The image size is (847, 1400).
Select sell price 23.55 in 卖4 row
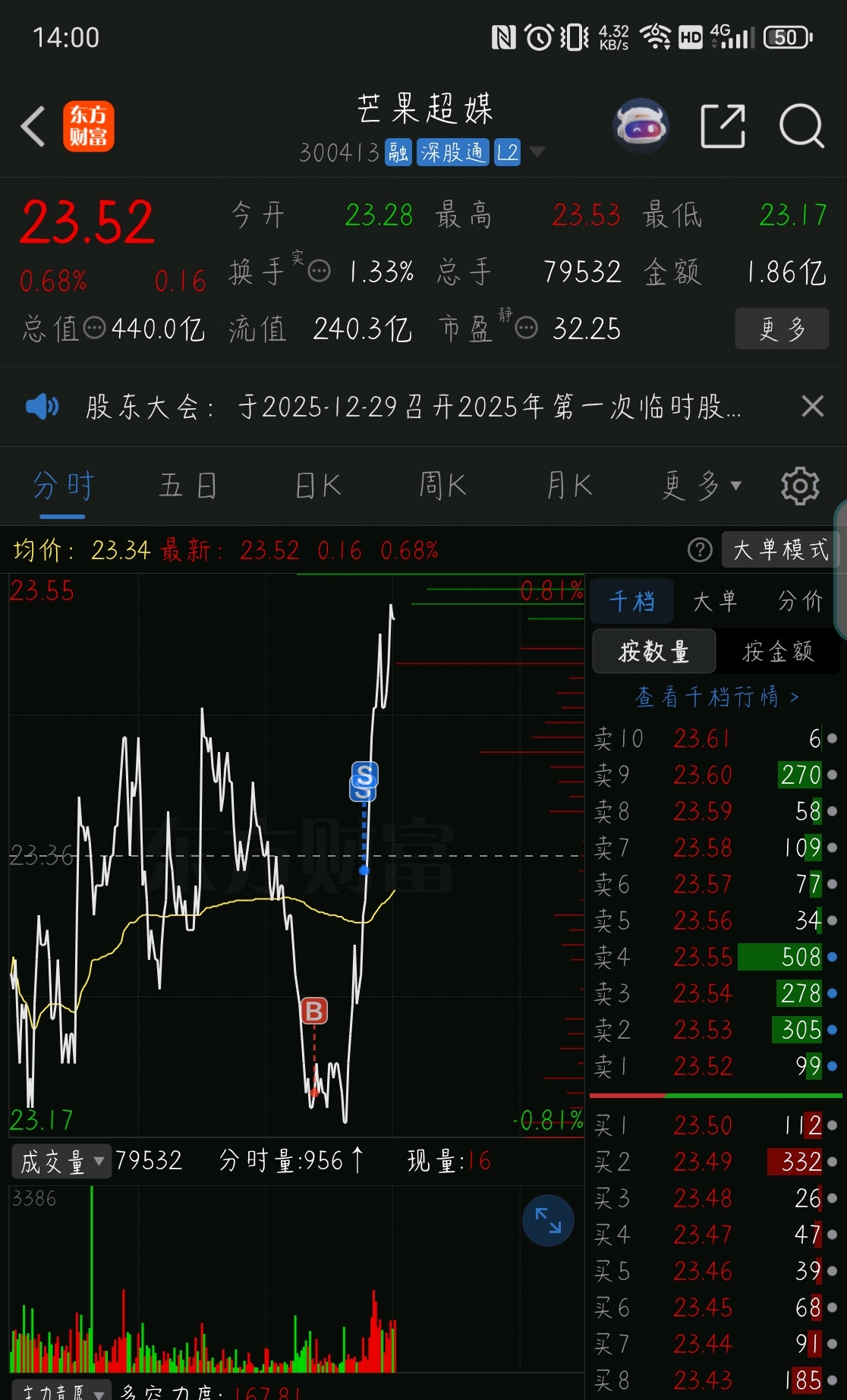click(703, 957)
